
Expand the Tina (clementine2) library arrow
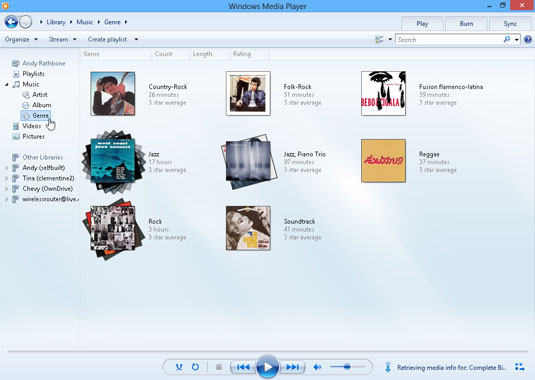6,178
